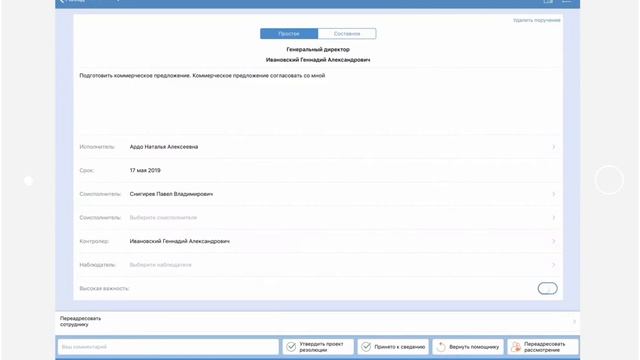The width and height of the screenshot is (640, 360).
Task: Click the Генеральный директор heading
Action: pos(318,49)
